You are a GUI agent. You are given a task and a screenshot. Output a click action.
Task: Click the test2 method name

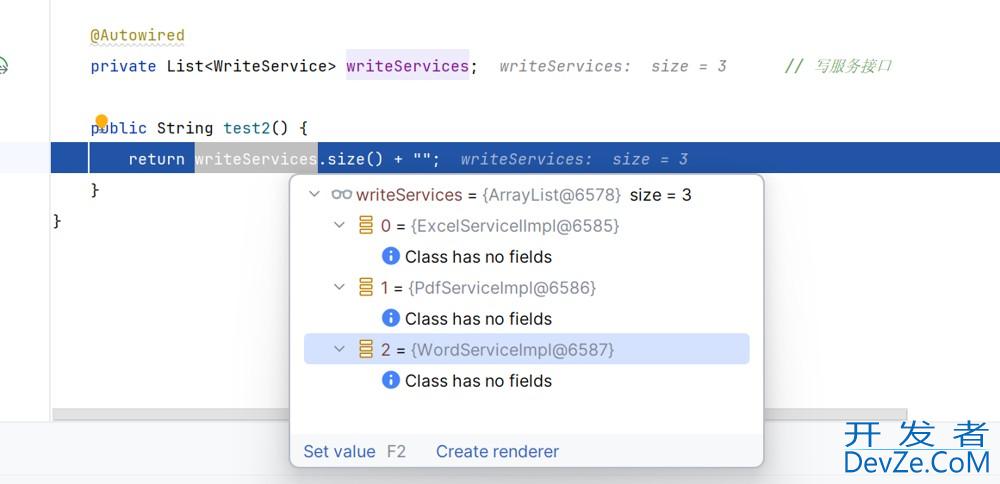tap(246, 128)
